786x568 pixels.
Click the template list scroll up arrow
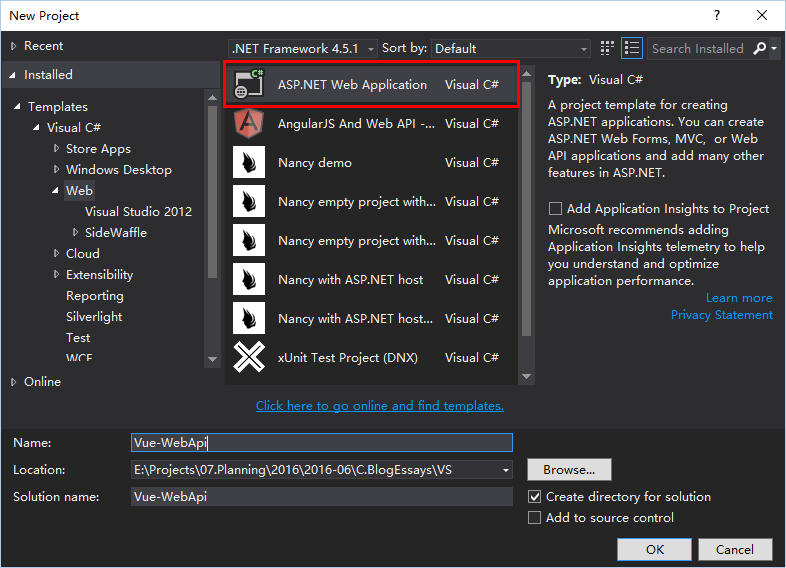pyautogui.click(x=526, y=74)
